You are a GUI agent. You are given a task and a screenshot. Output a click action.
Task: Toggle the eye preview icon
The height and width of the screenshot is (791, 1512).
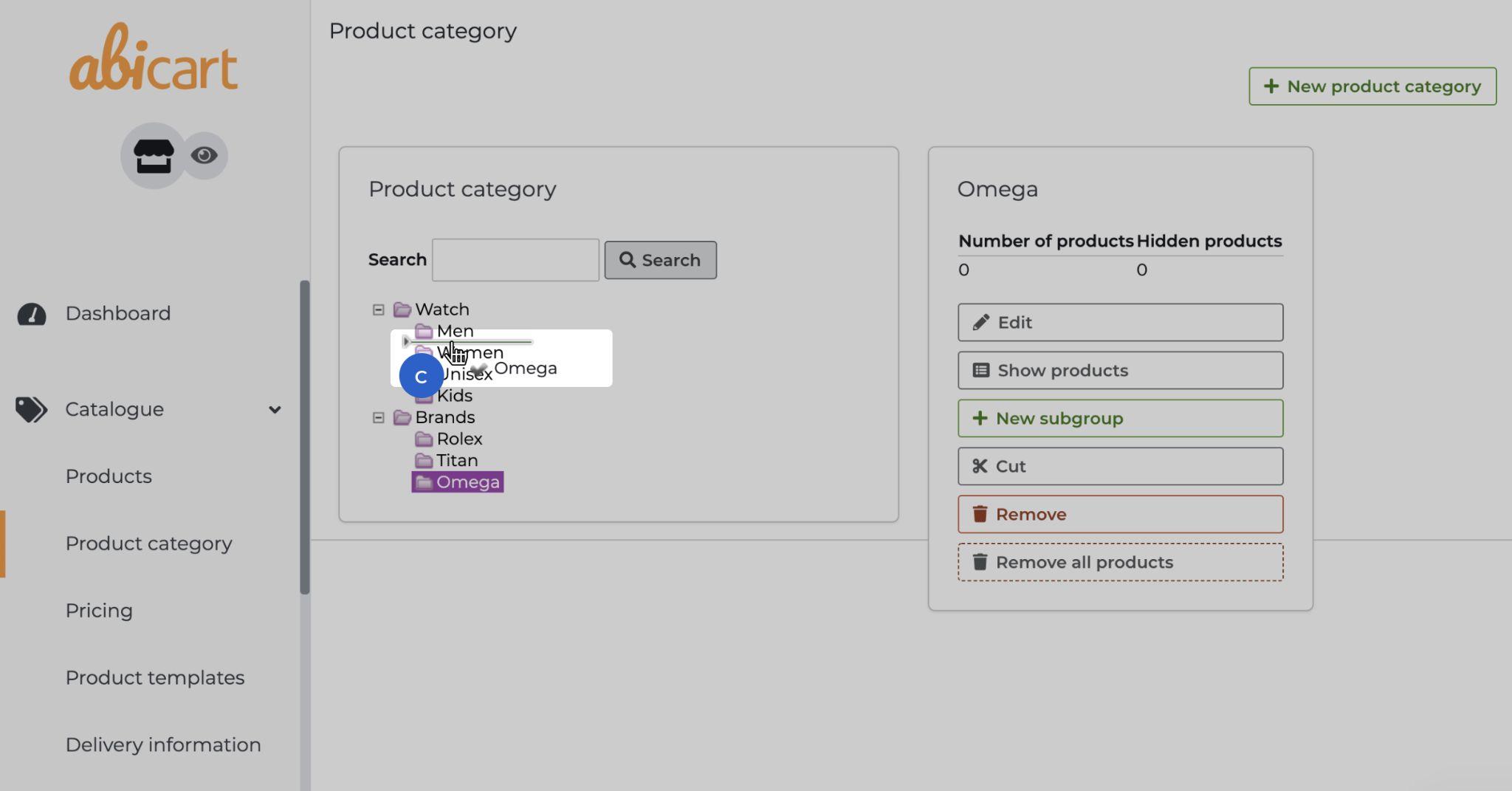(x=204, y=156)
